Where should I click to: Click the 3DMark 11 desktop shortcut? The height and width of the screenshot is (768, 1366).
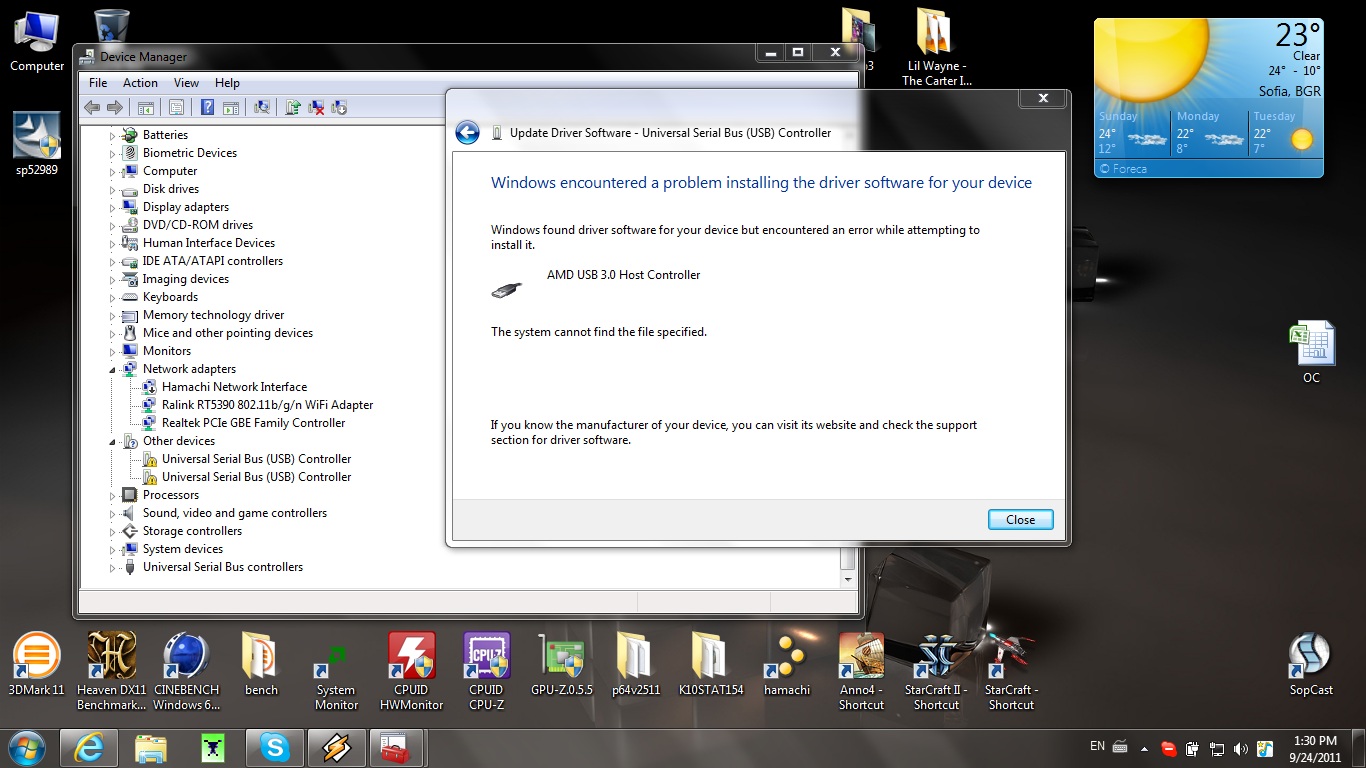click(36, 664)
